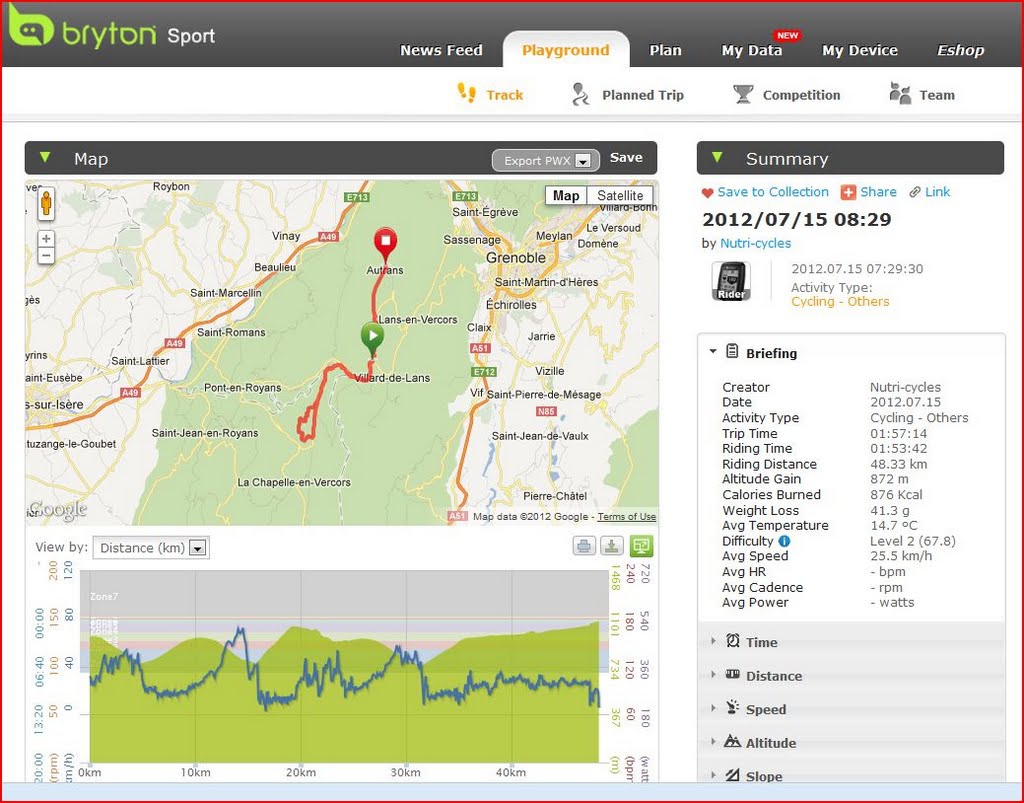
Task: Click the Google logo on the map
Action: (x=57, y=510)
